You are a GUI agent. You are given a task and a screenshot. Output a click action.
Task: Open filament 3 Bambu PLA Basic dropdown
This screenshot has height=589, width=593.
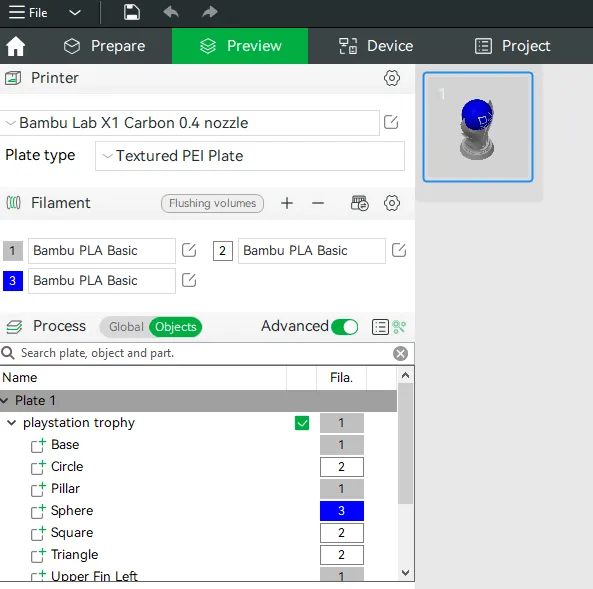(x=102, y=281)
